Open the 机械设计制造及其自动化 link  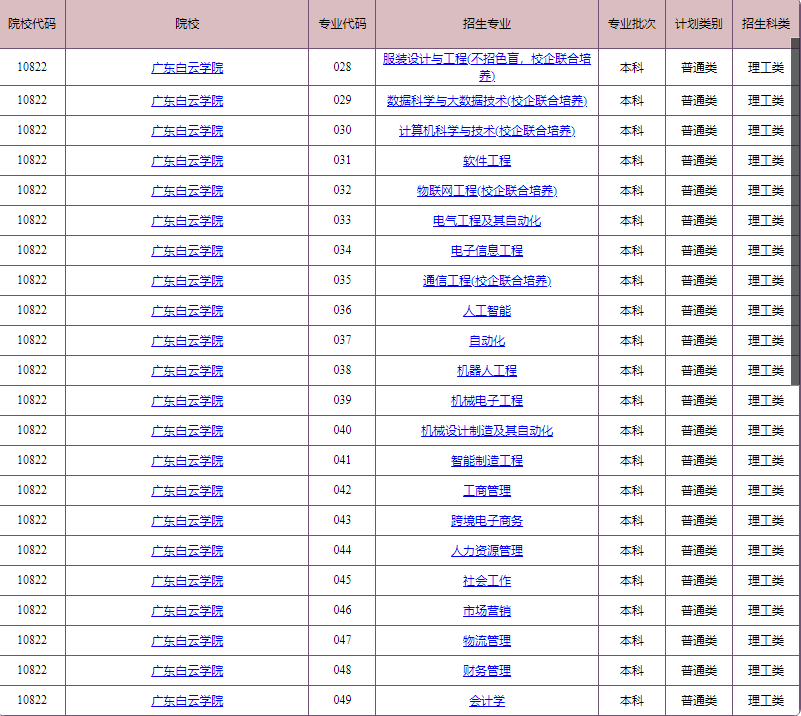pos(486,431)
